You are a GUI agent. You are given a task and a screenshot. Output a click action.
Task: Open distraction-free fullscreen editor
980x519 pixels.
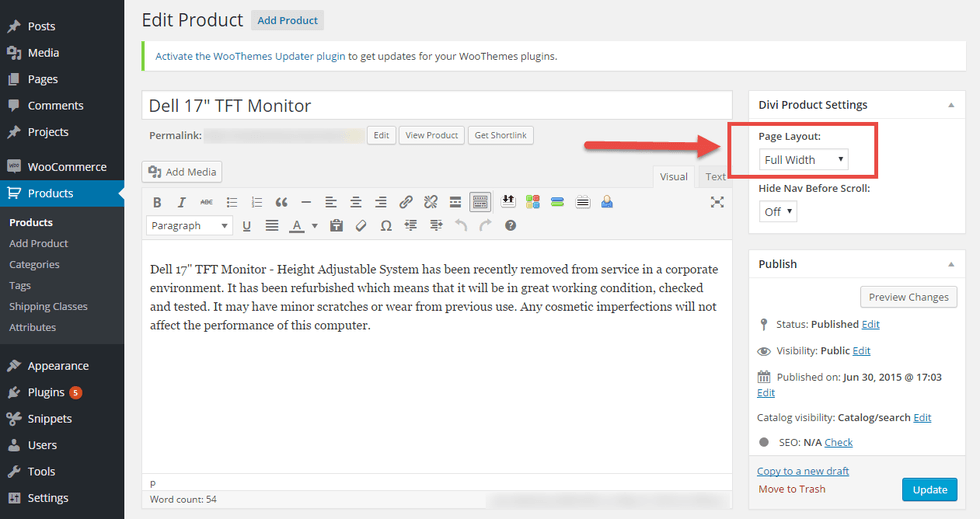[717, 202]
